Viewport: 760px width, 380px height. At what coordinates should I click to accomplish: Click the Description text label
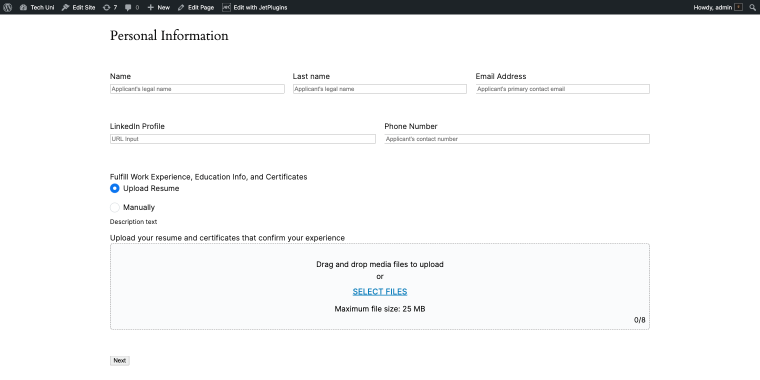[x=133, y=222]
